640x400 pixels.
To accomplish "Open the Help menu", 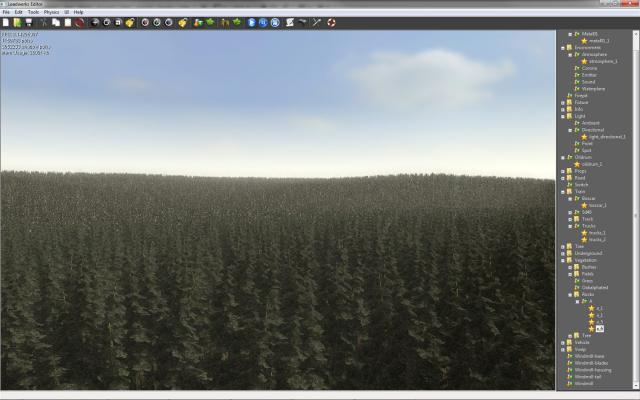I will point(78,12).
